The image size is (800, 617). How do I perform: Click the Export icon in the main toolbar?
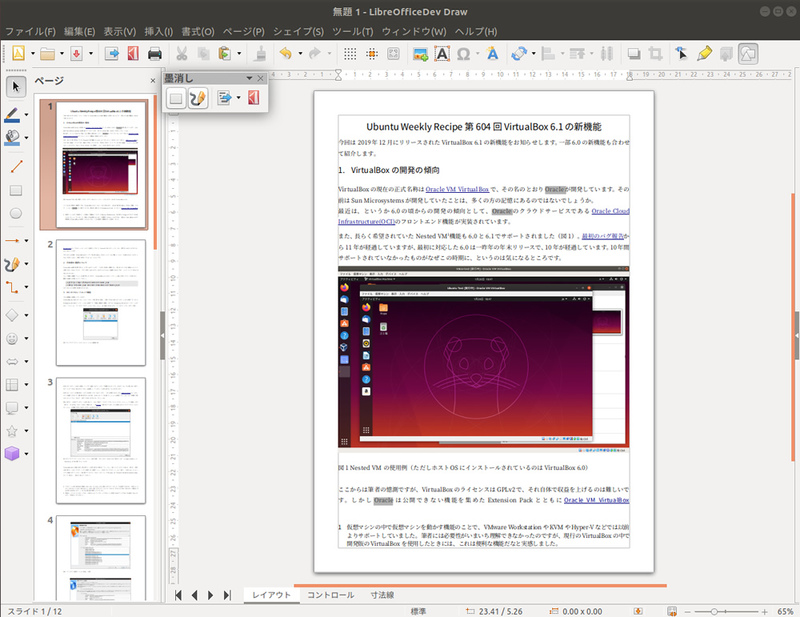point(112,53)
